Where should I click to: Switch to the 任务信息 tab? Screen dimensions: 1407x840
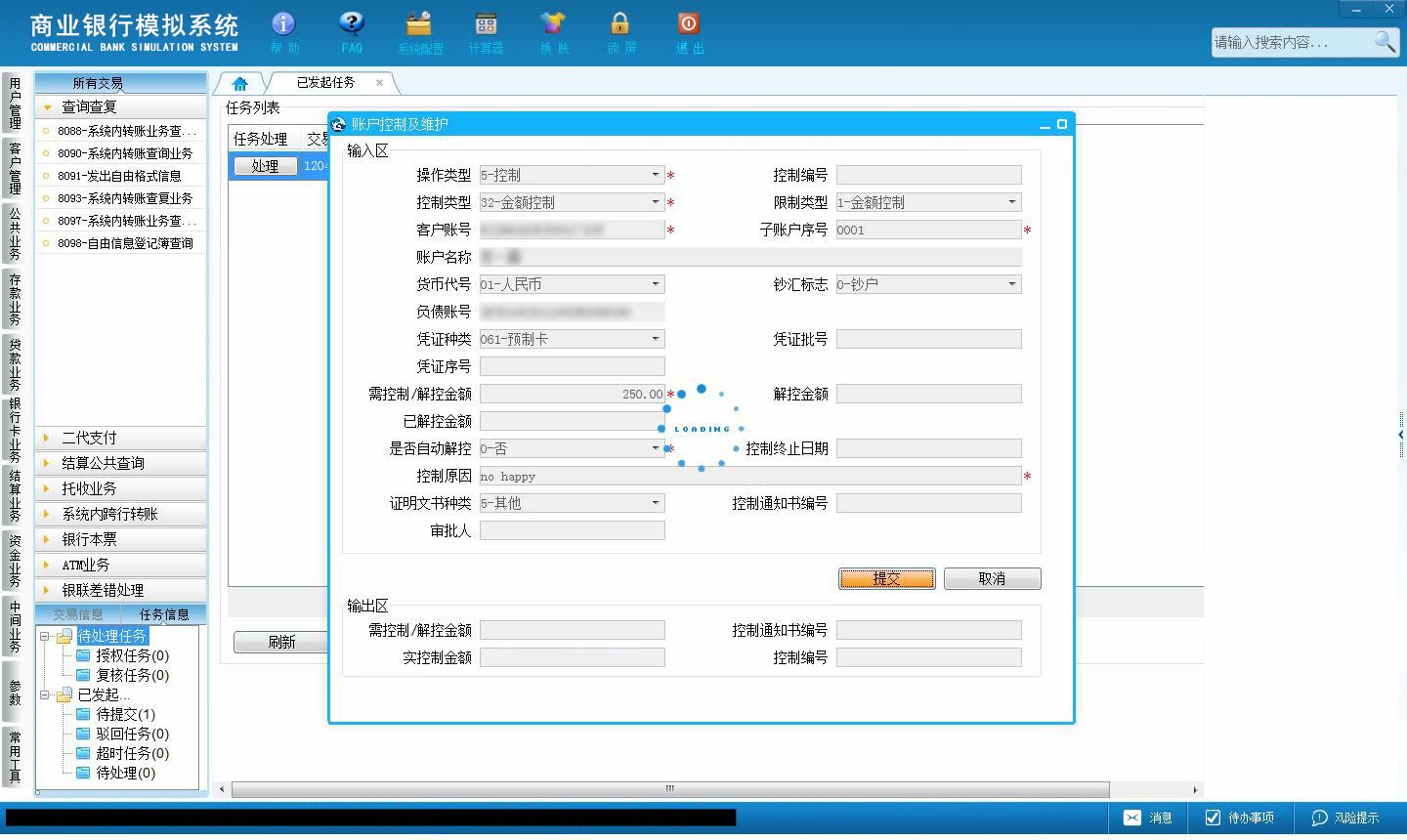[x=164, y=614]
